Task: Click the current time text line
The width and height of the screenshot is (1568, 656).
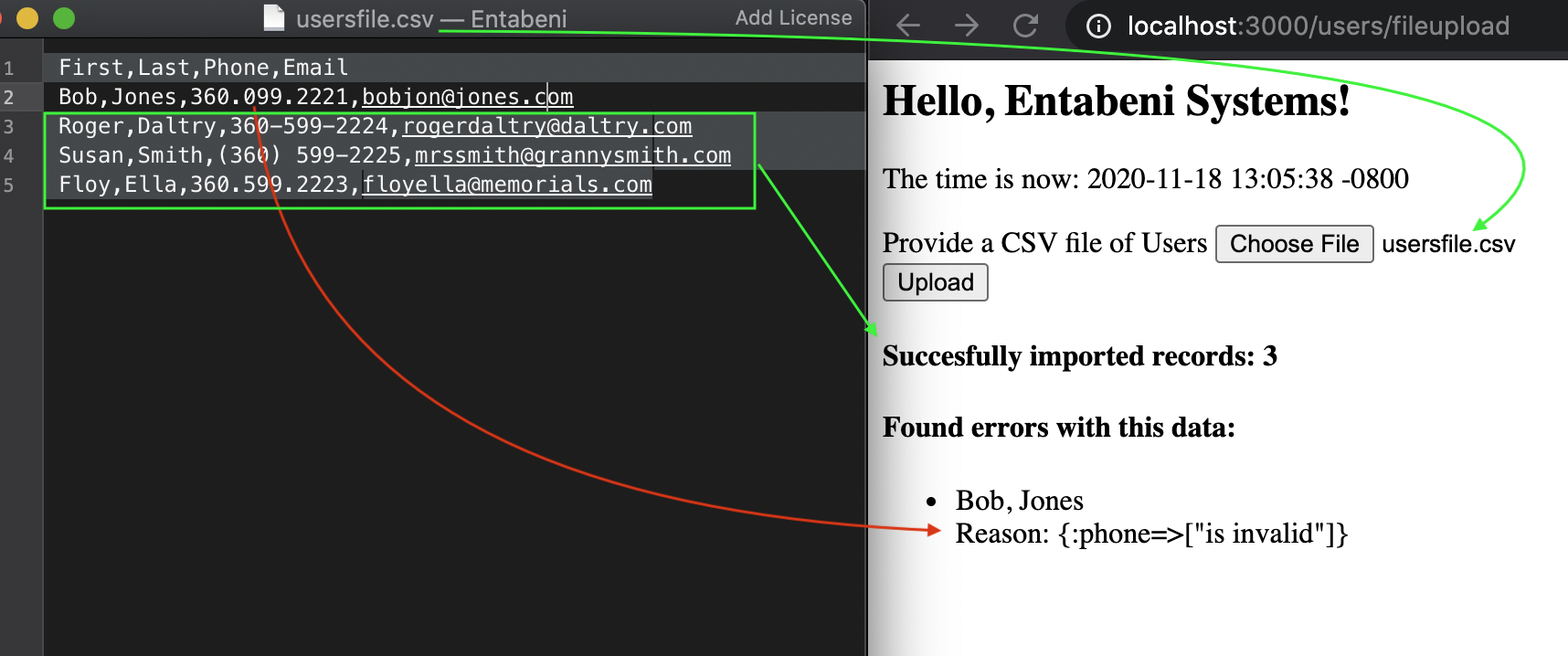Action: pyautogui.click(x=1145, y=179)
